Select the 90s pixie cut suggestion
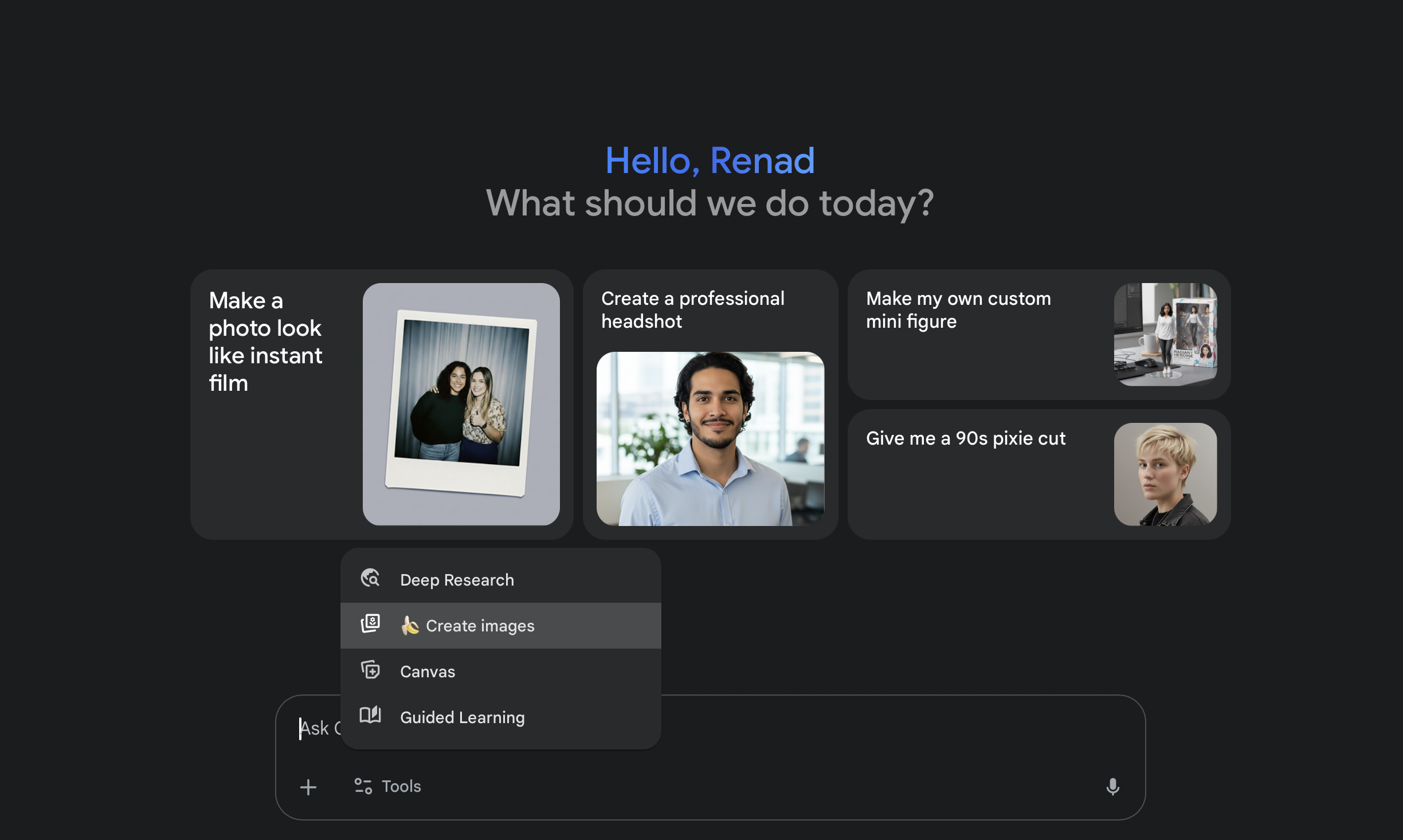The height and width of the screenshot is (840, 1403). pyautogui.click(x=965, y=438)
